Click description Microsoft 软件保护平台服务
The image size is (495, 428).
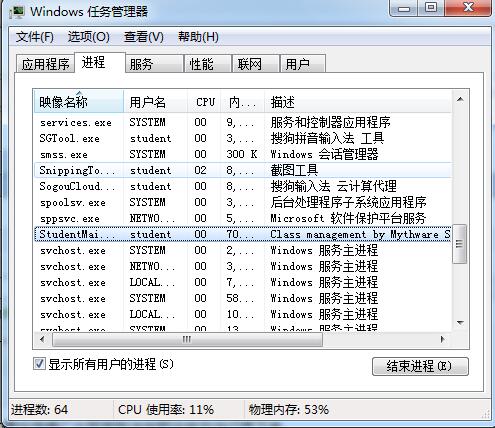[x=348, y=218]
